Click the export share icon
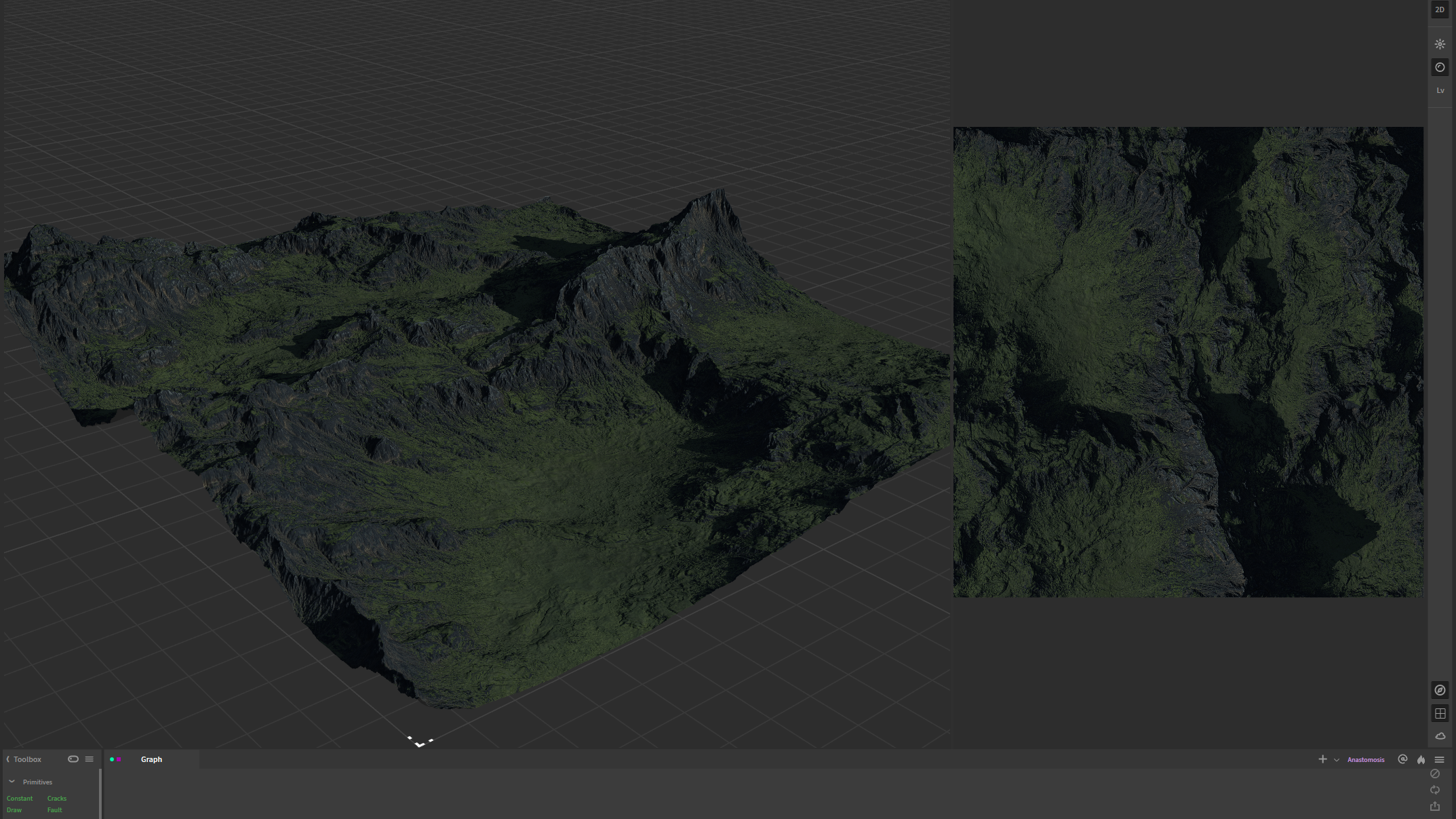This screenshot has width=1456, height=819. [x=1435, y=806]
